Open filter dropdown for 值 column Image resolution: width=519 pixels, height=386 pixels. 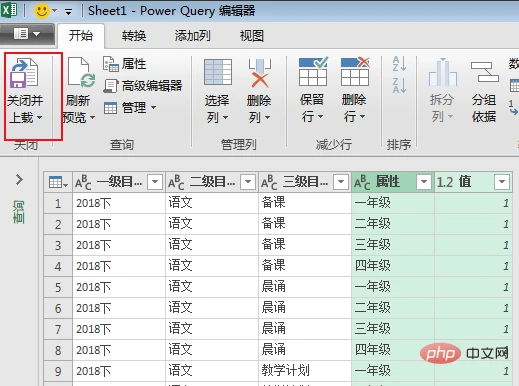point(502,182)
